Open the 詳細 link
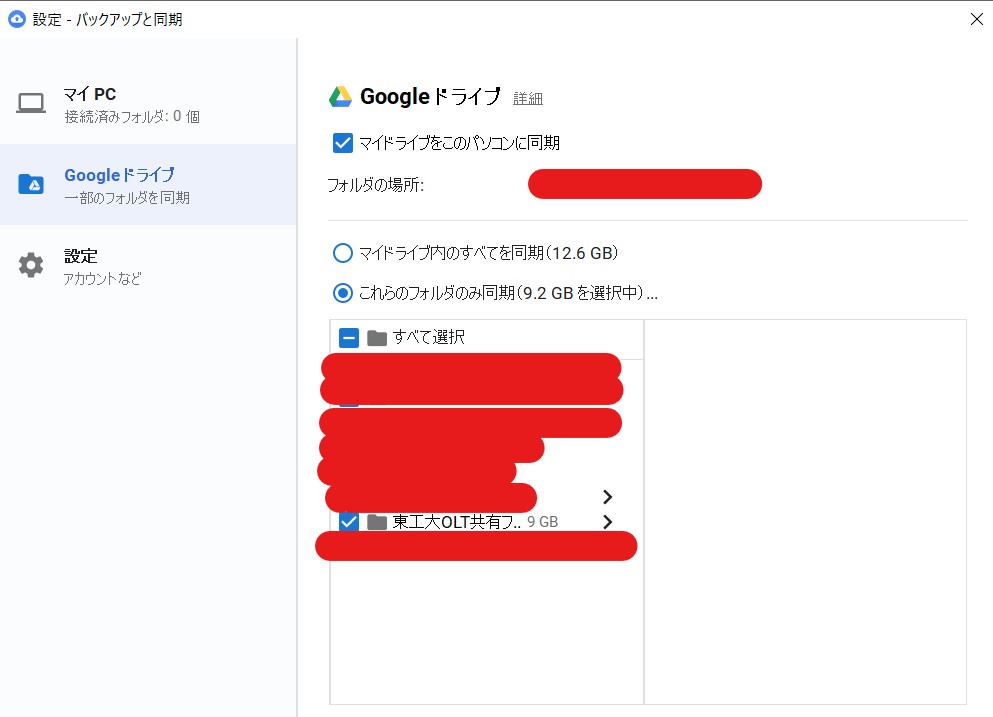The height and width of the screenshot is (717, 993). tap(528, 98)
